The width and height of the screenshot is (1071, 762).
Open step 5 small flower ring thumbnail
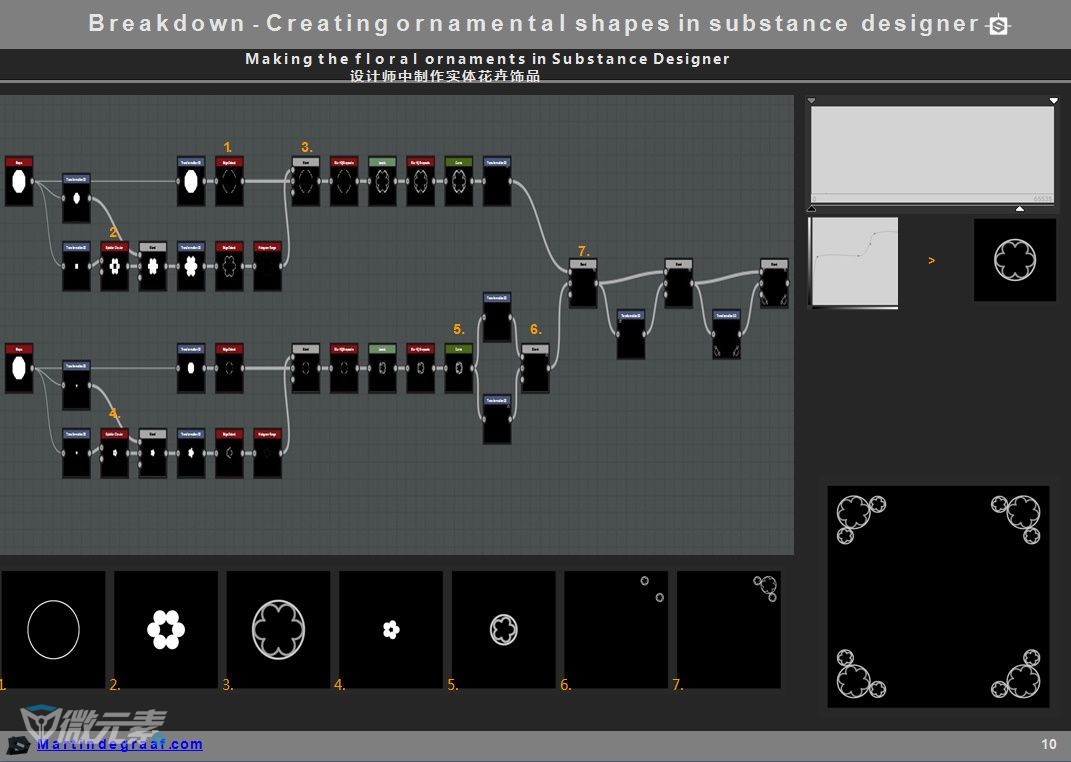pos(503,630)
